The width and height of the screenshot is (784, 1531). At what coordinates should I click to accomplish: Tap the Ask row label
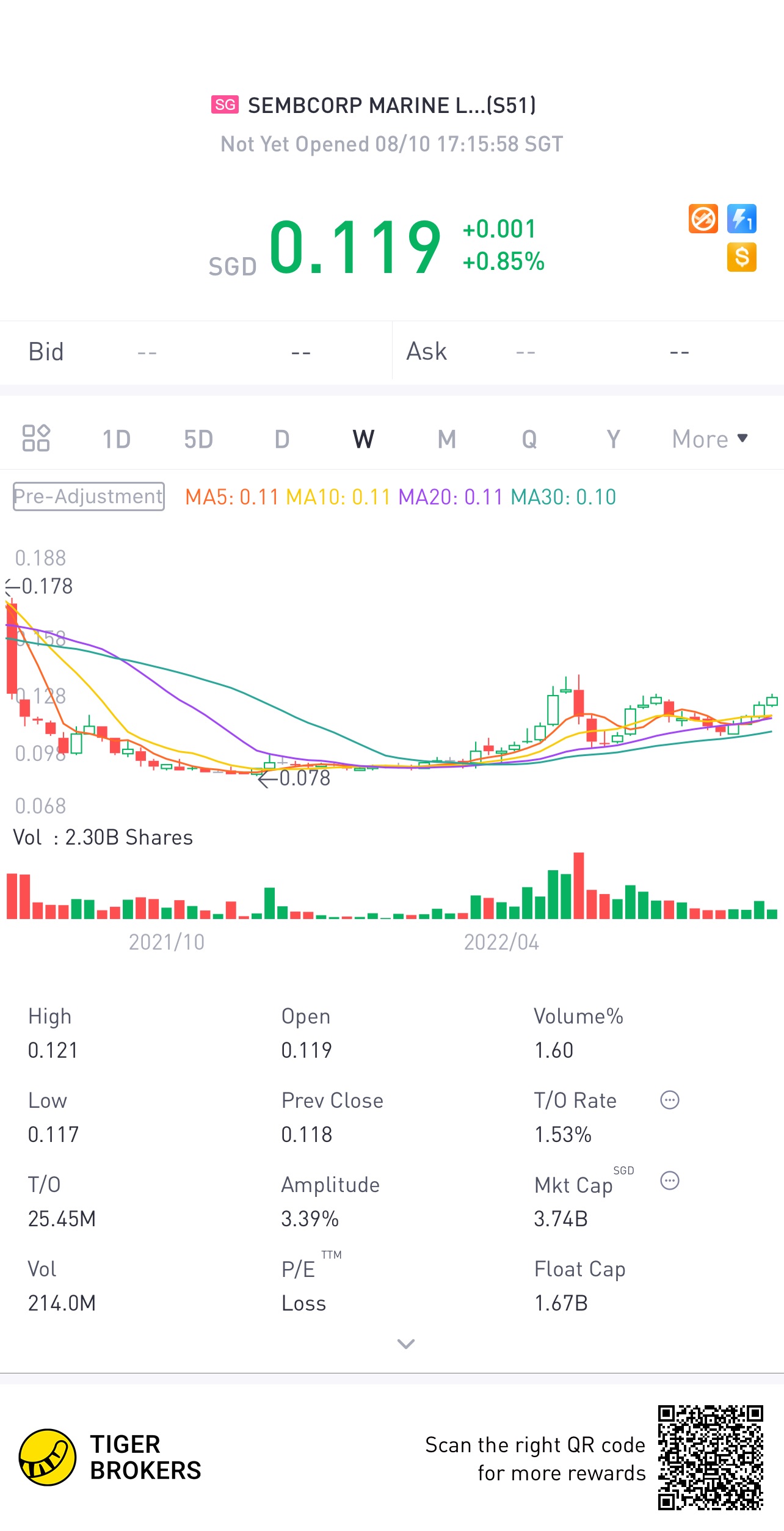point(427,352)
